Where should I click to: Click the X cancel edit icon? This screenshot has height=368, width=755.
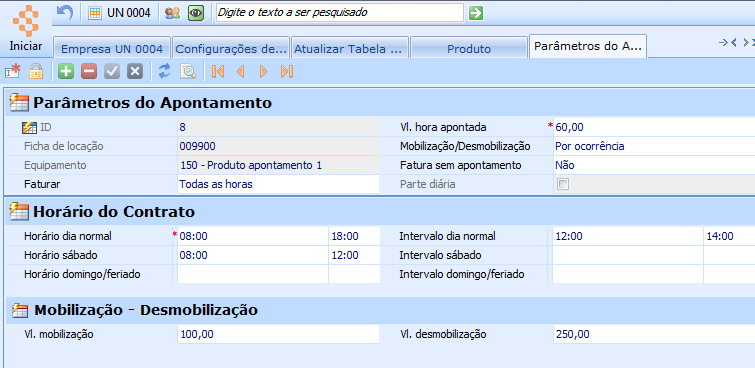[x=135, y=72]
